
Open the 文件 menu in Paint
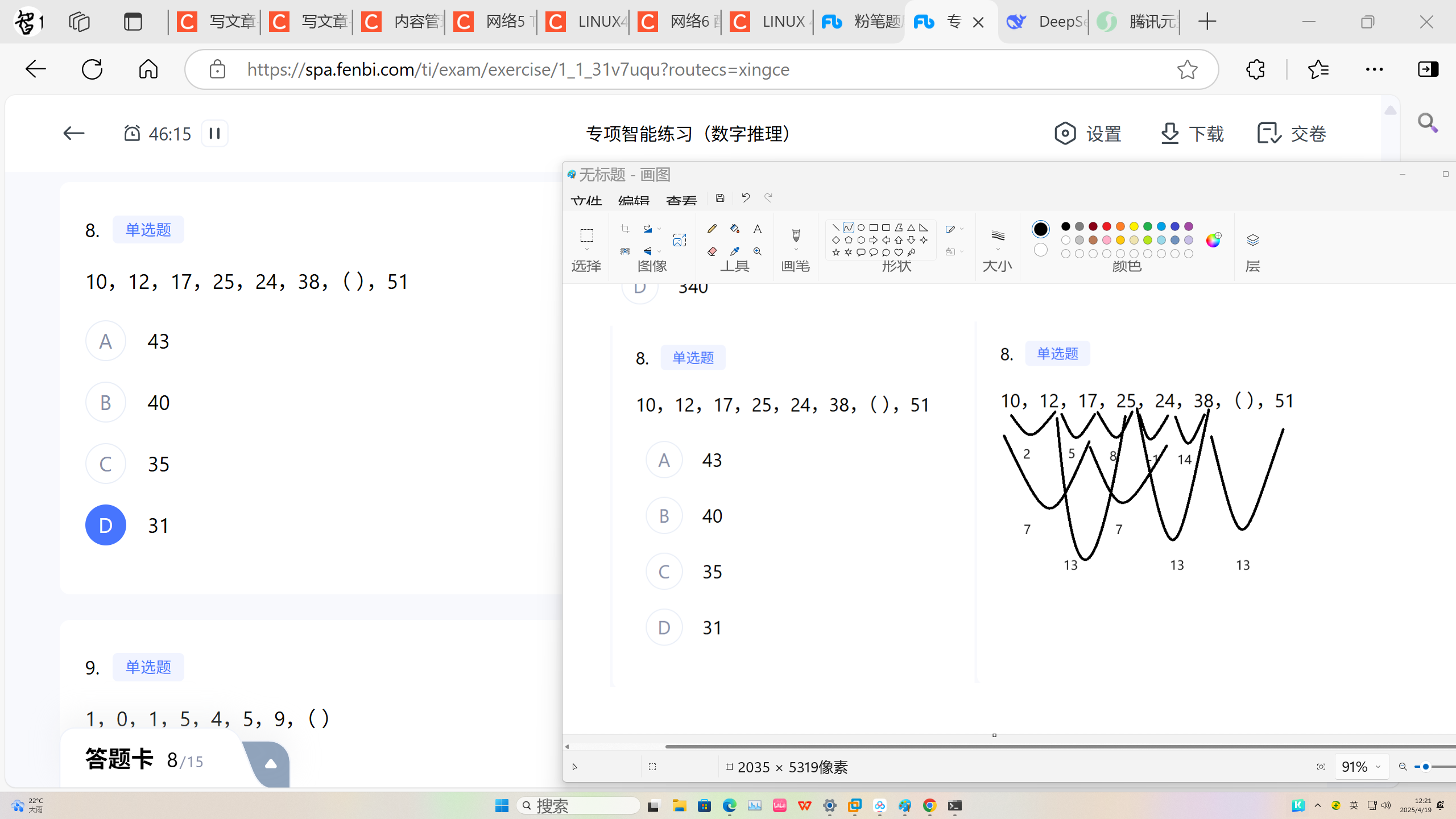(586, 201)
